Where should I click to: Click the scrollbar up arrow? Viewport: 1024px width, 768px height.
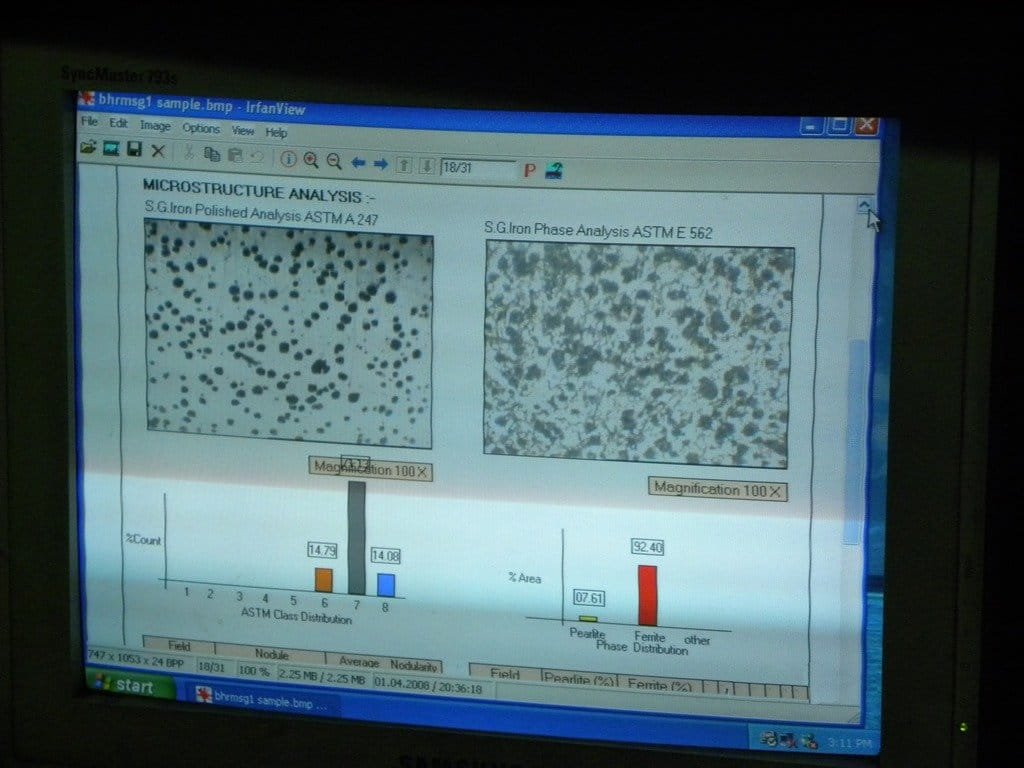click(864, 206)
